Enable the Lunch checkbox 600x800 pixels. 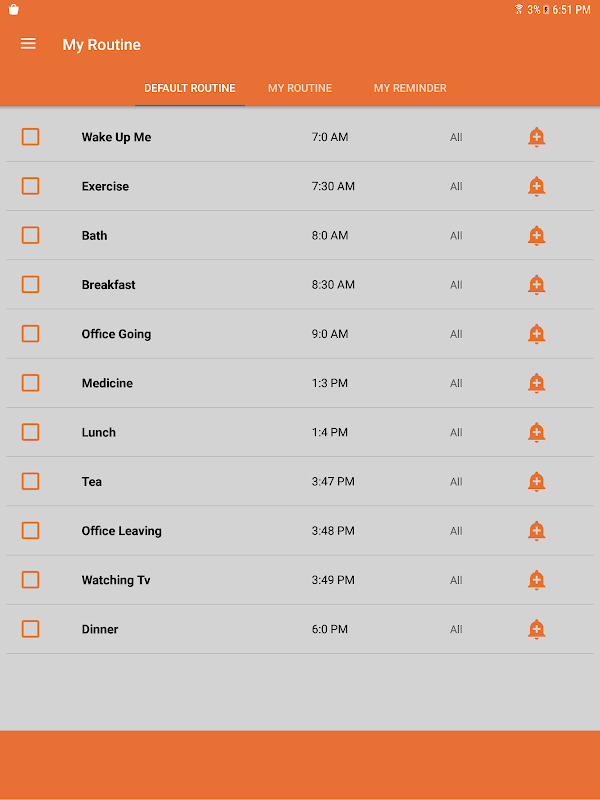click(31, 432)
